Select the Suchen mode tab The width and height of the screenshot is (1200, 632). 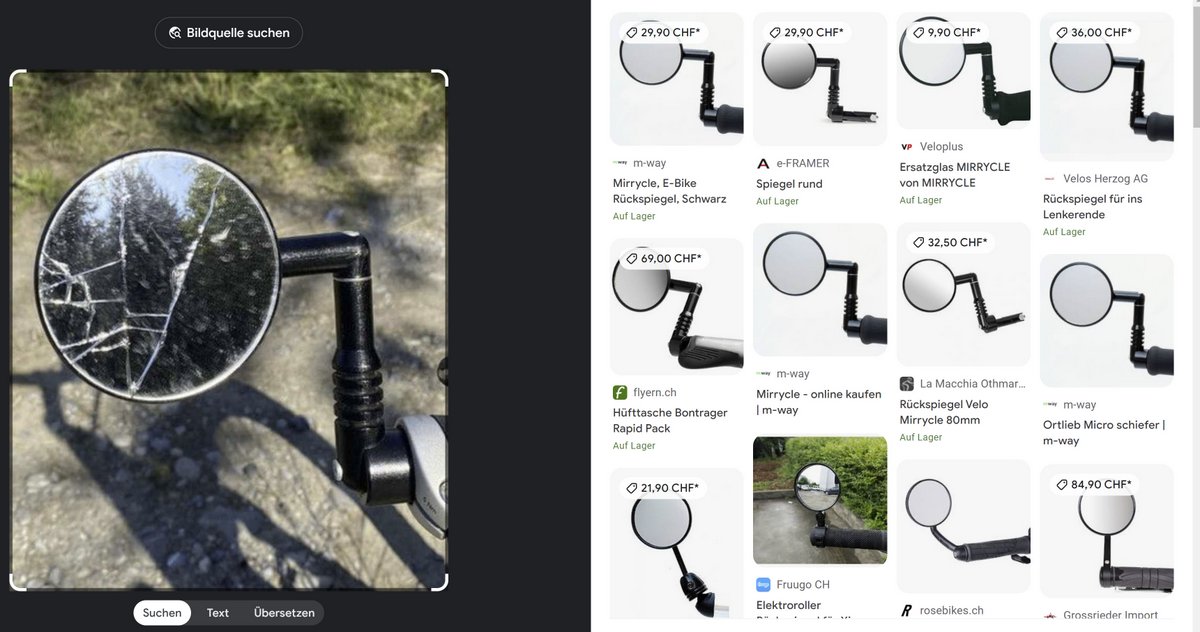pos(162,613)
